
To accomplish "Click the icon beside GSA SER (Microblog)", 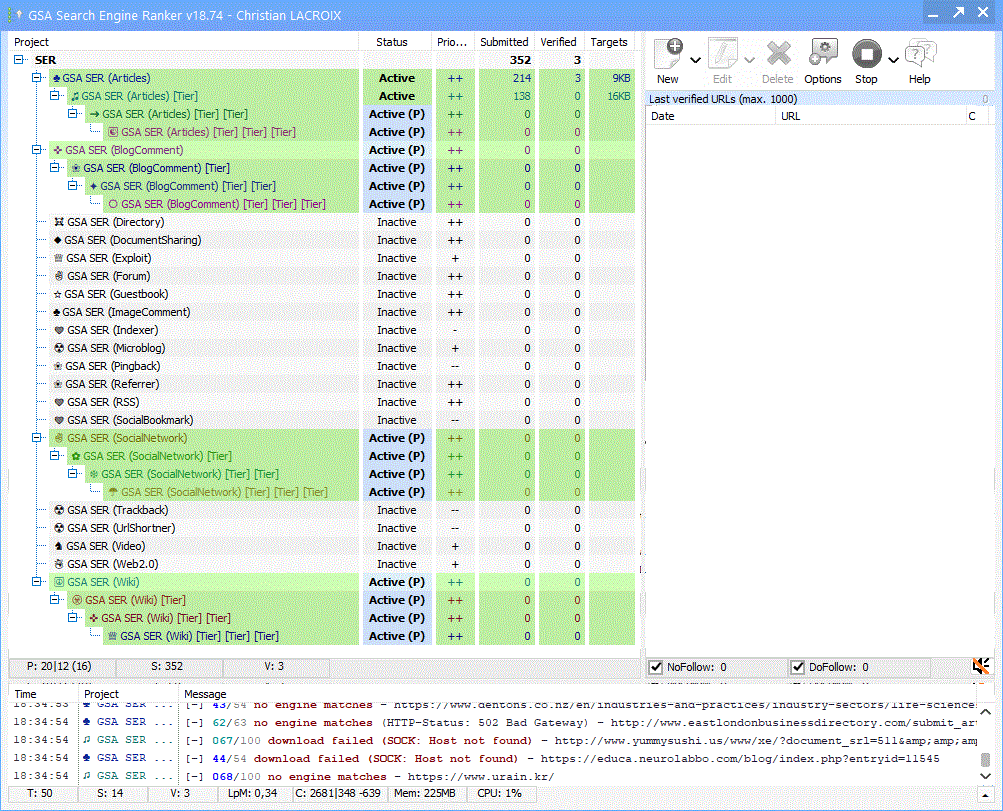I will point(59,348).
